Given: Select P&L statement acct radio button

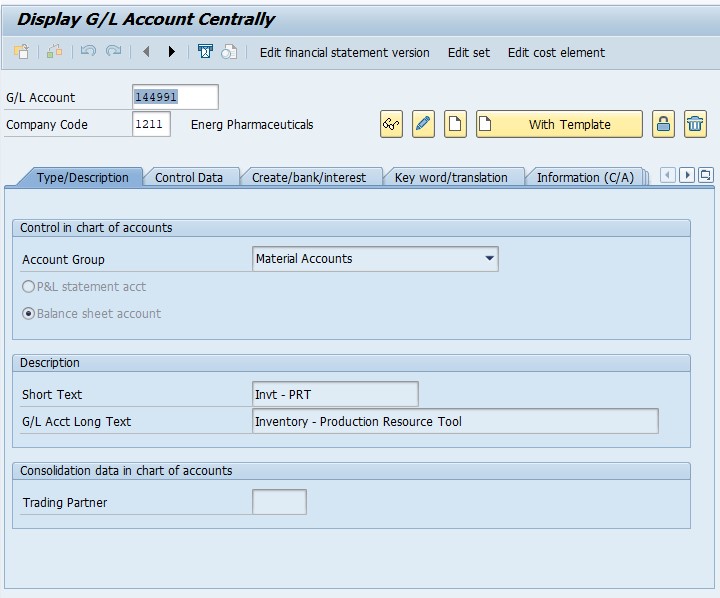Looking at the screenshot, I should point(28,287).
